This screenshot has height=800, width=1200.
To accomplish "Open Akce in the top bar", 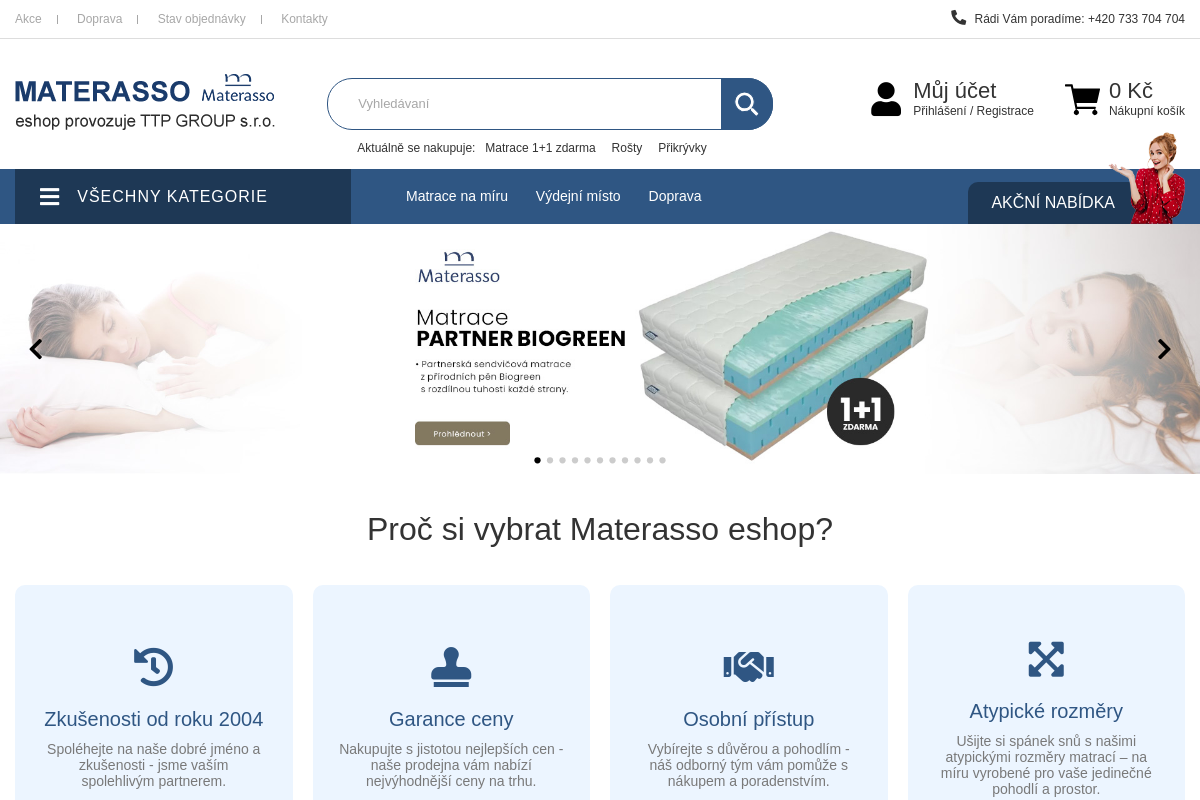I will (x=28, y=19).
